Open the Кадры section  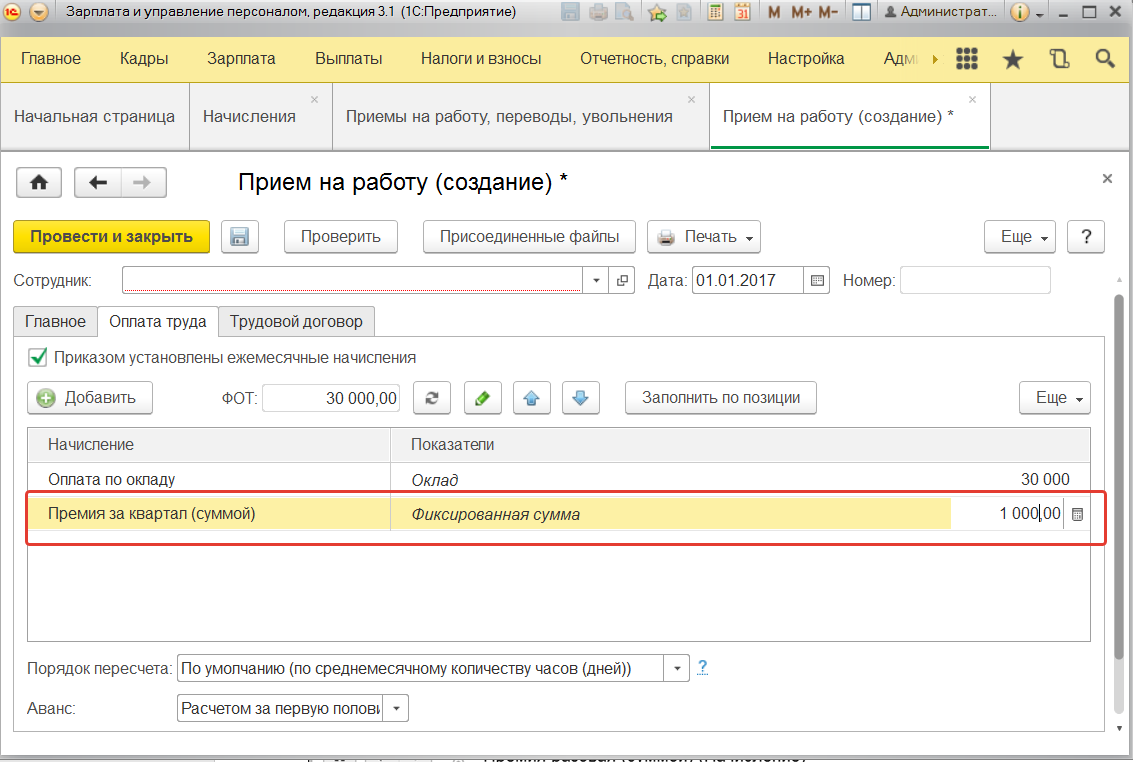tap(144, 59)
